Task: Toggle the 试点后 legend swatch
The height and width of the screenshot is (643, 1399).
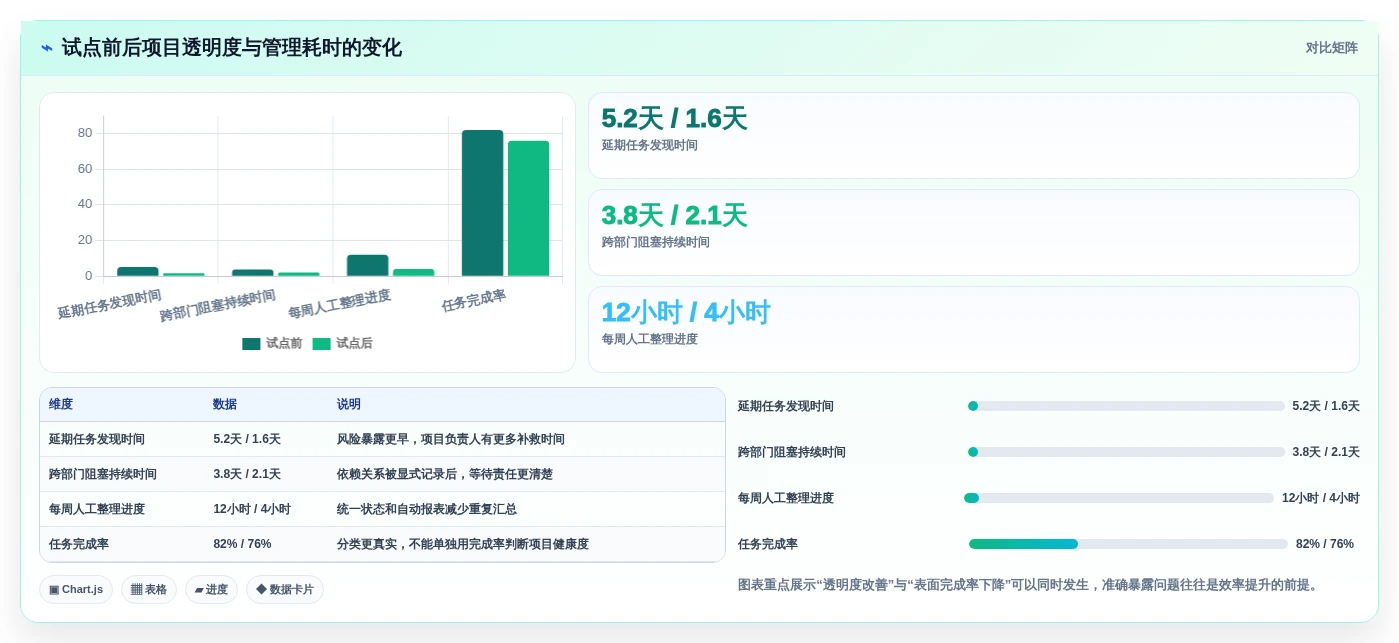Action: click(321, 344)
